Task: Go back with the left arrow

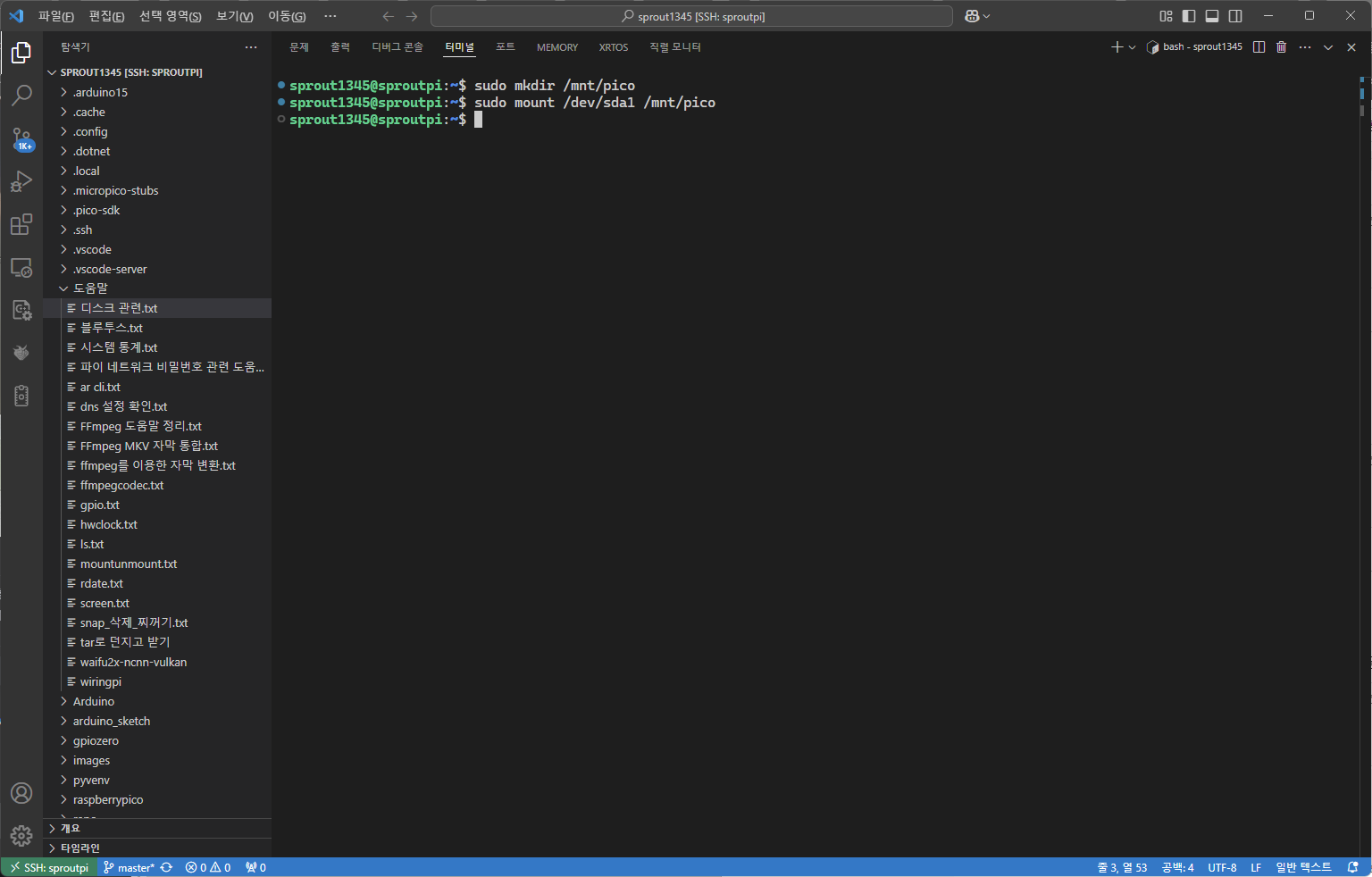Action: tap(388, 16)
